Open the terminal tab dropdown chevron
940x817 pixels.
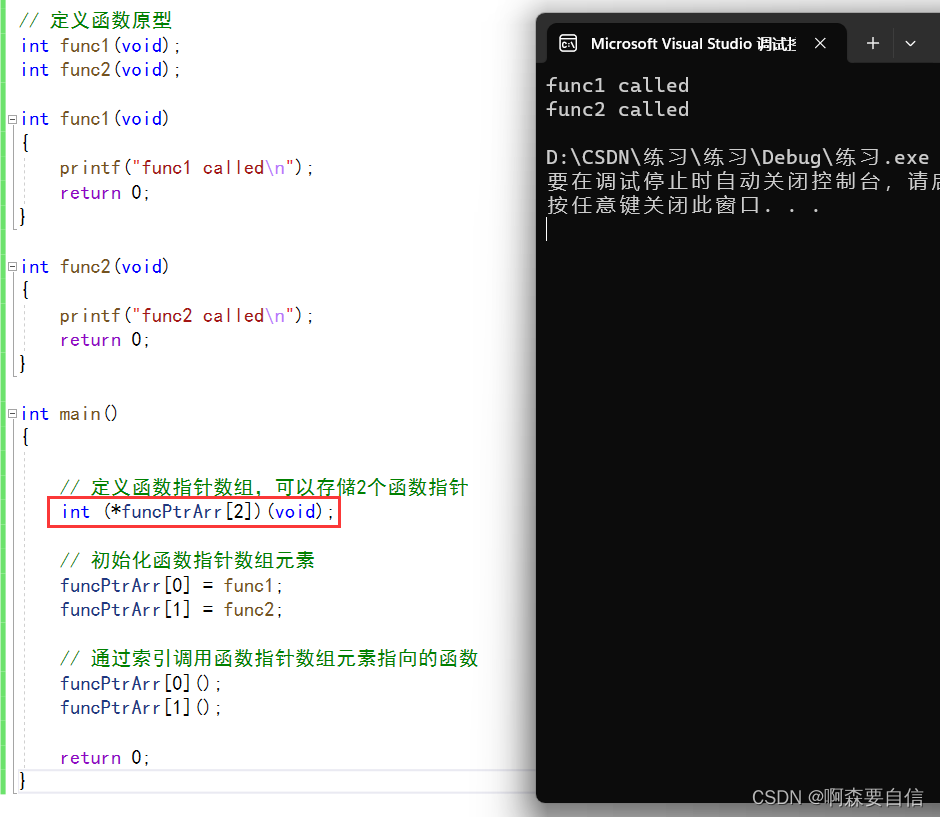pyautogui.click(x=910, y=43)
